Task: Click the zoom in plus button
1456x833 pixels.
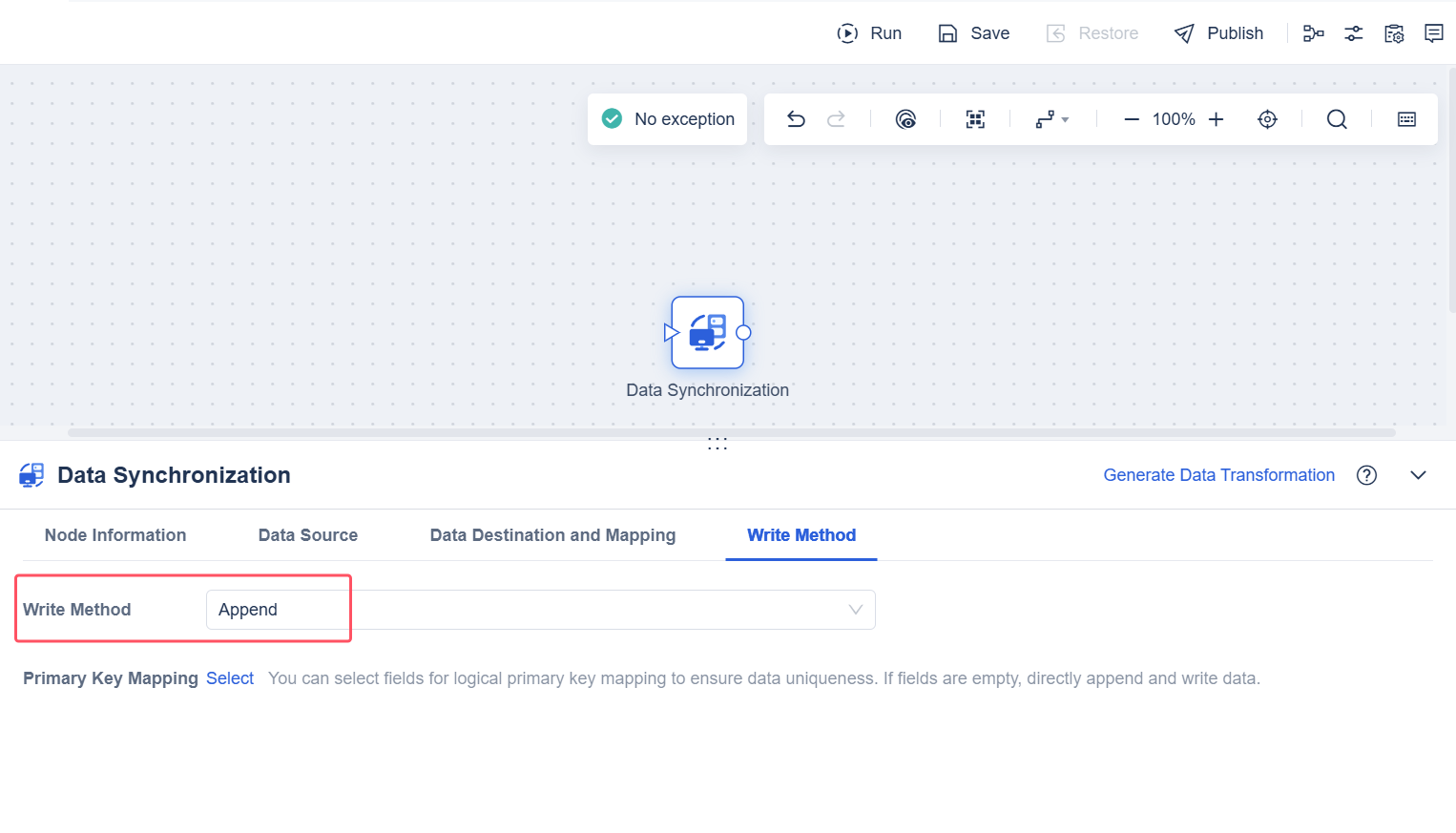Action: pos(1216,119)
